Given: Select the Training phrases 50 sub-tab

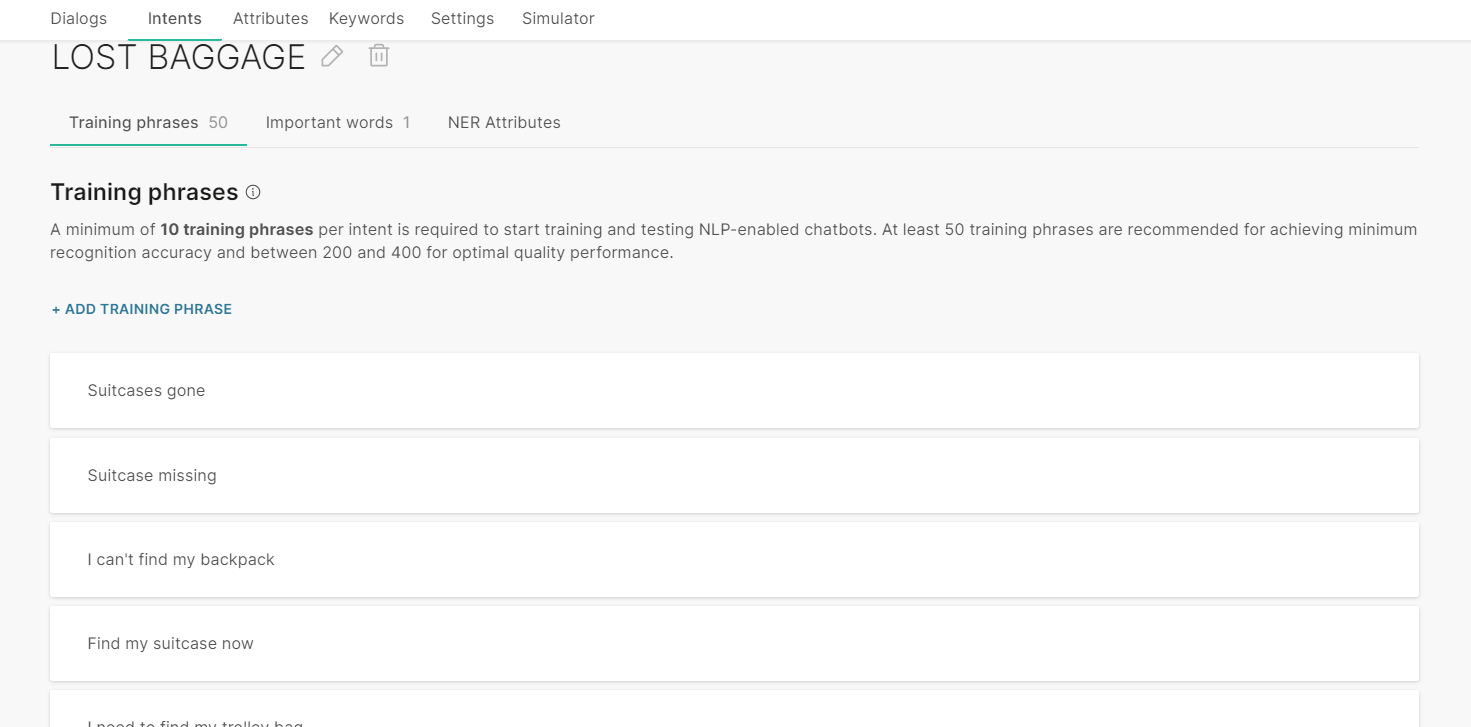Looking at the screenshot, I should coord(148,123).
